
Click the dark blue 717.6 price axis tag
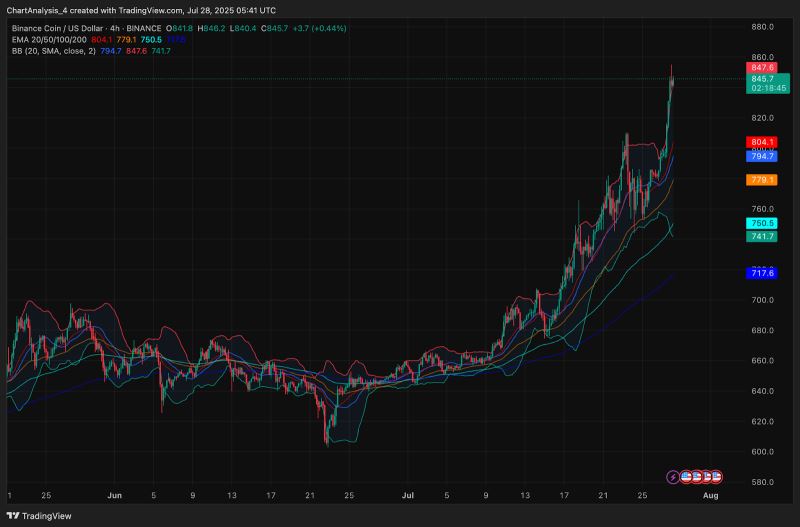point(762,273)
